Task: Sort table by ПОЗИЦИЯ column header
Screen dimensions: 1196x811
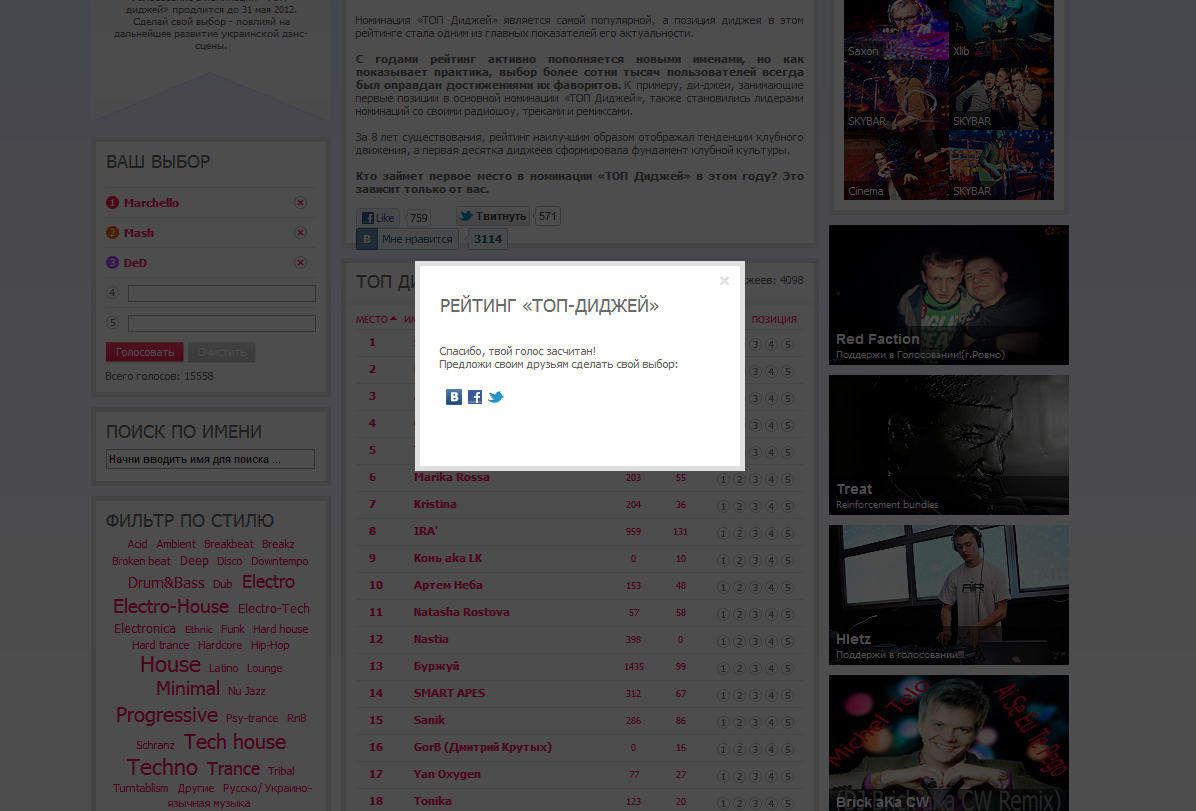Action: pos(774,320)
